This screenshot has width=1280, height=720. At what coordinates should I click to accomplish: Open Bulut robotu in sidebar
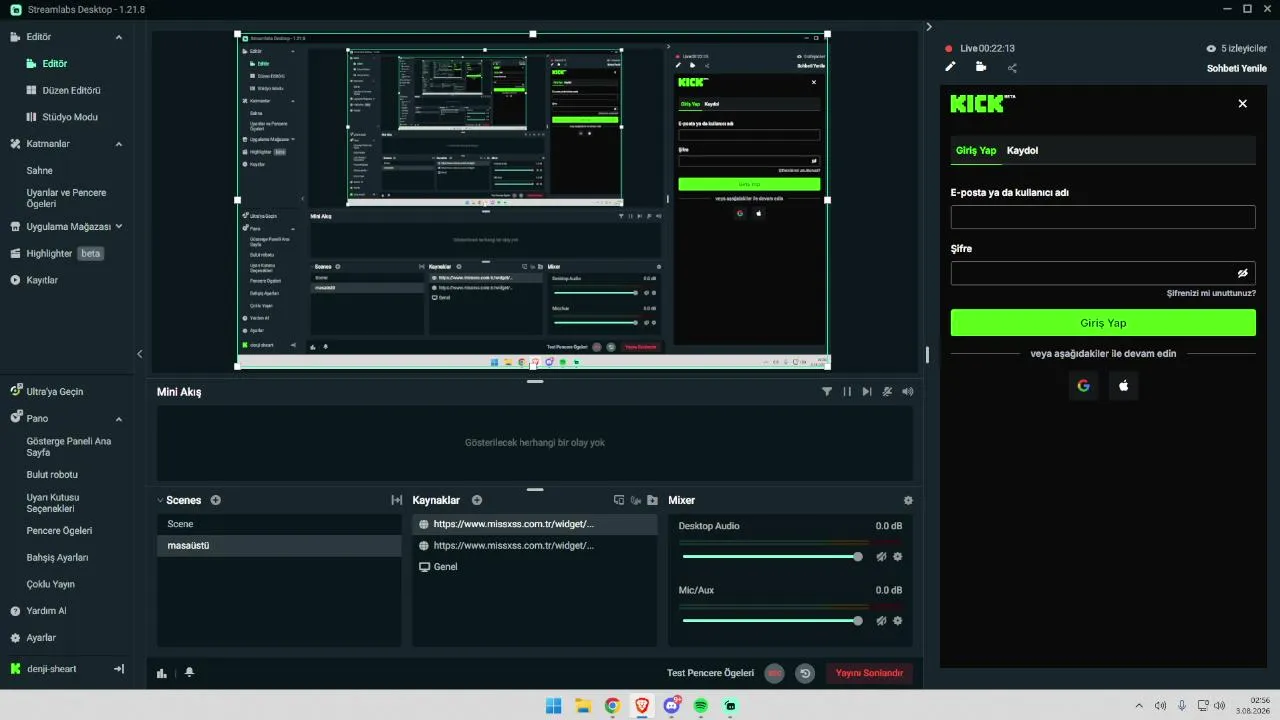pyautogui.click(x=52, y=475)
